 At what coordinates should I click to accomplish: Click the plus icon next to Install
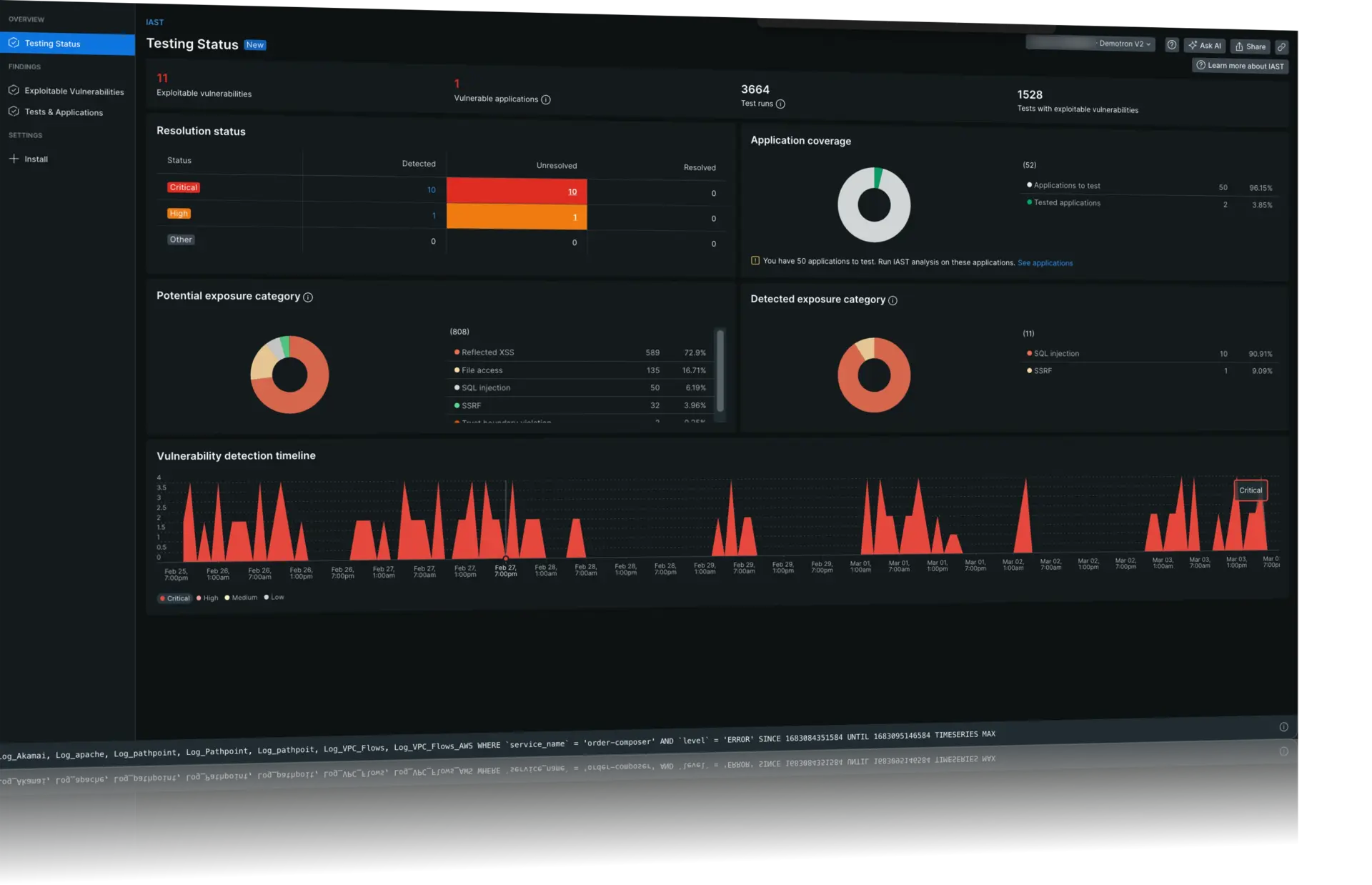click(x=14, y=159)
